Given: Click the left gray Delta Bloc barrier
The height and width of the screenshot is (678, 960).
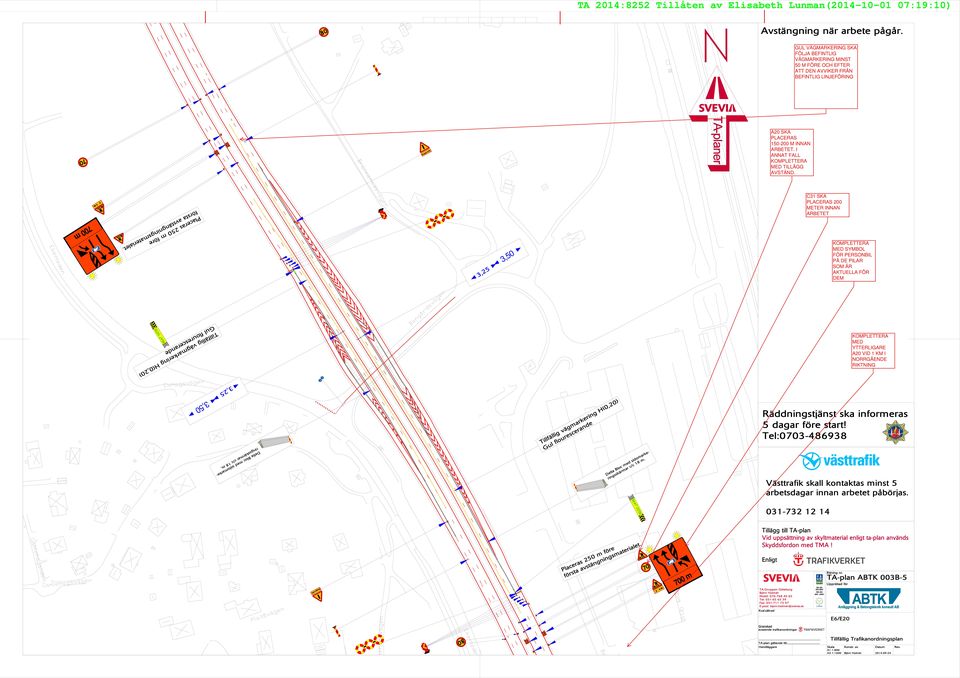Looking at the screenshot, I should point(274,442).
